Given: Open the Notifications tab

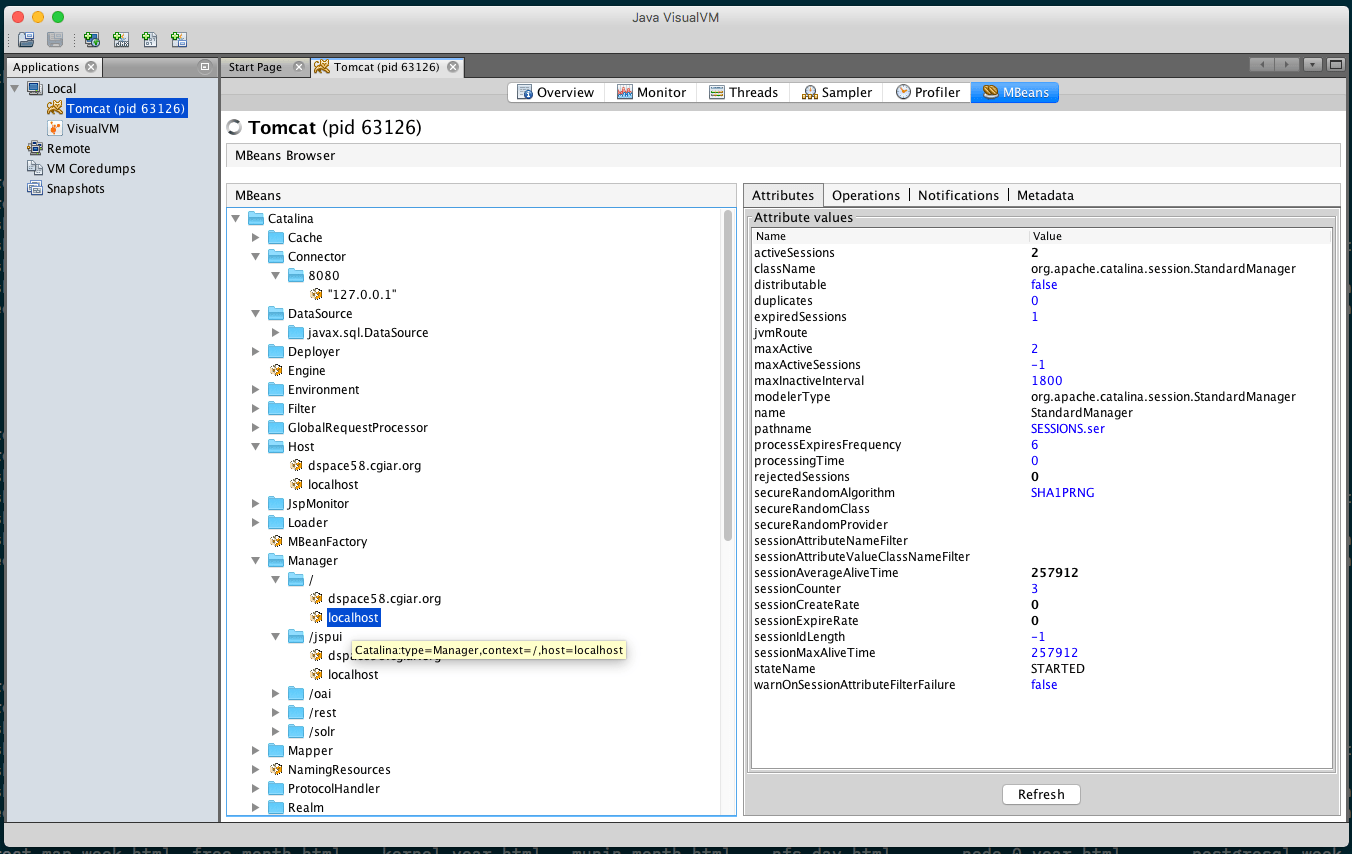Looking at the screenshot, I should tap(958, 196).
